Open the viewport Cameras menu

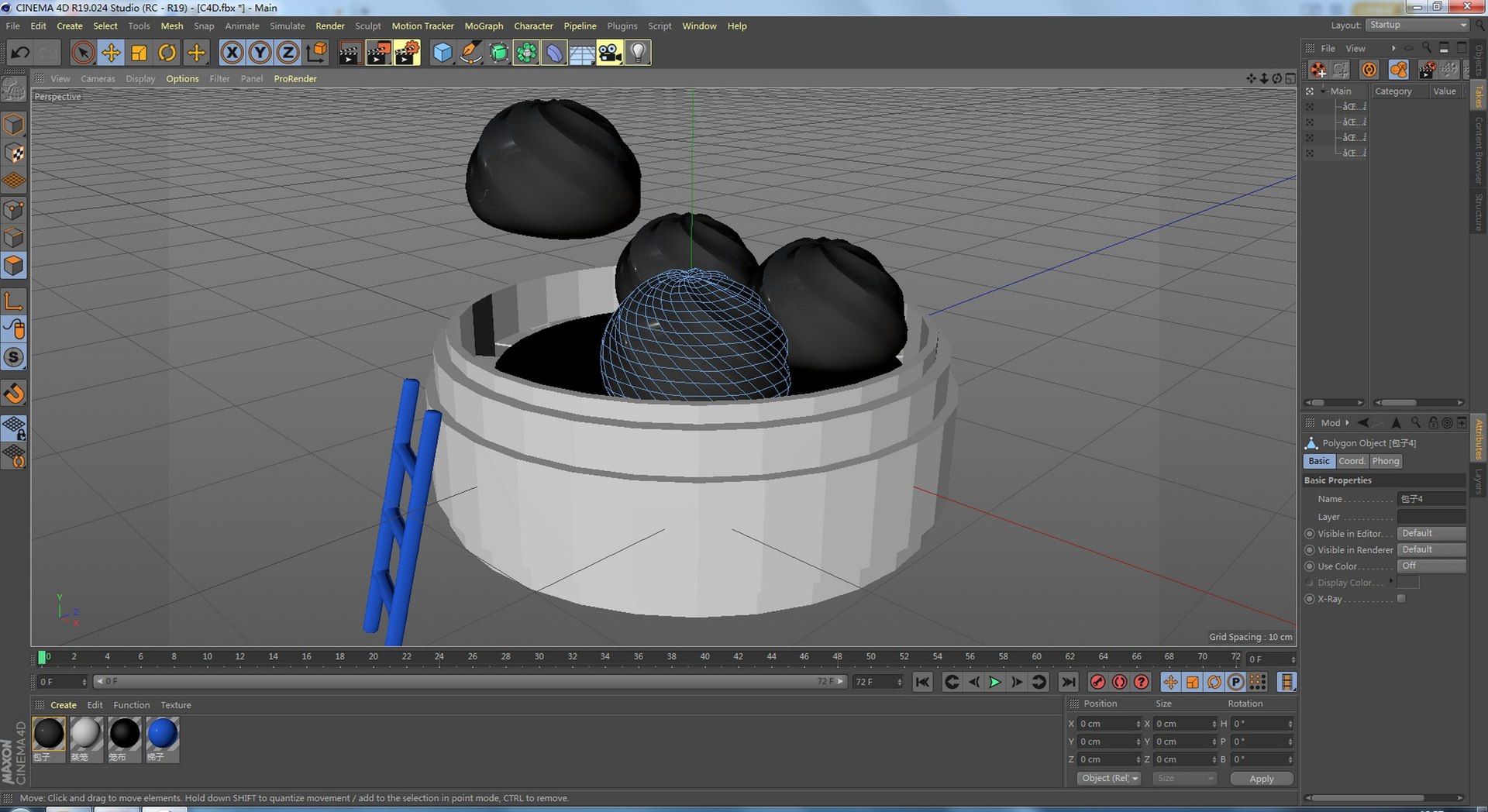click(98, 78)
